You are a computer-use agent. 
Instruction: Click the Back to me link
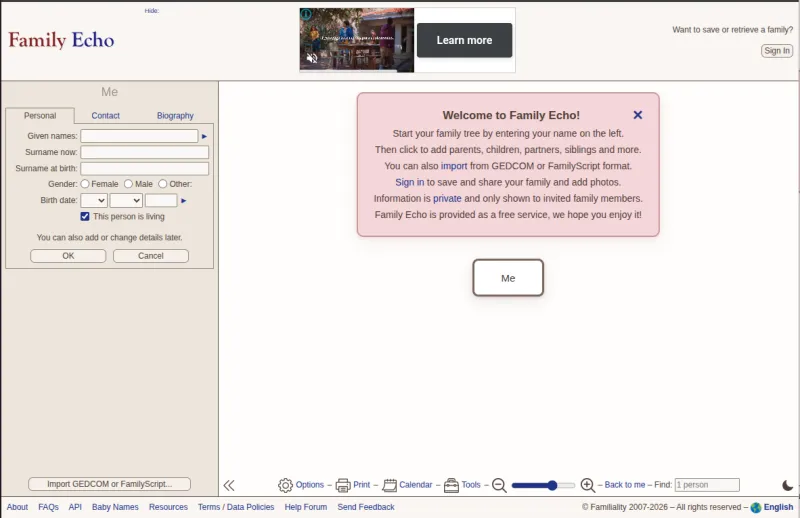click(625, 485)
